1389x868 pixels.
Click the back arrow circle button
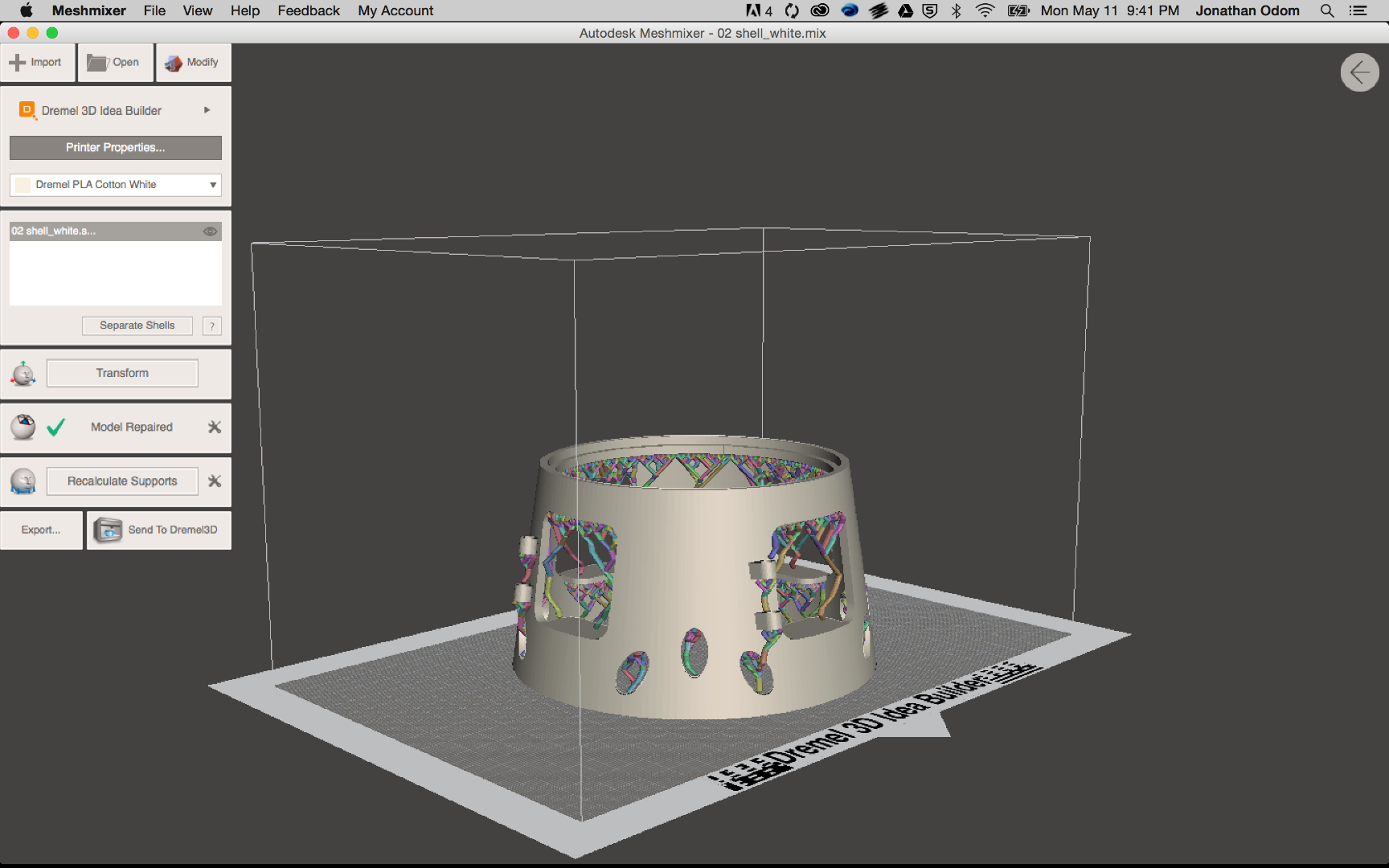1360,72
